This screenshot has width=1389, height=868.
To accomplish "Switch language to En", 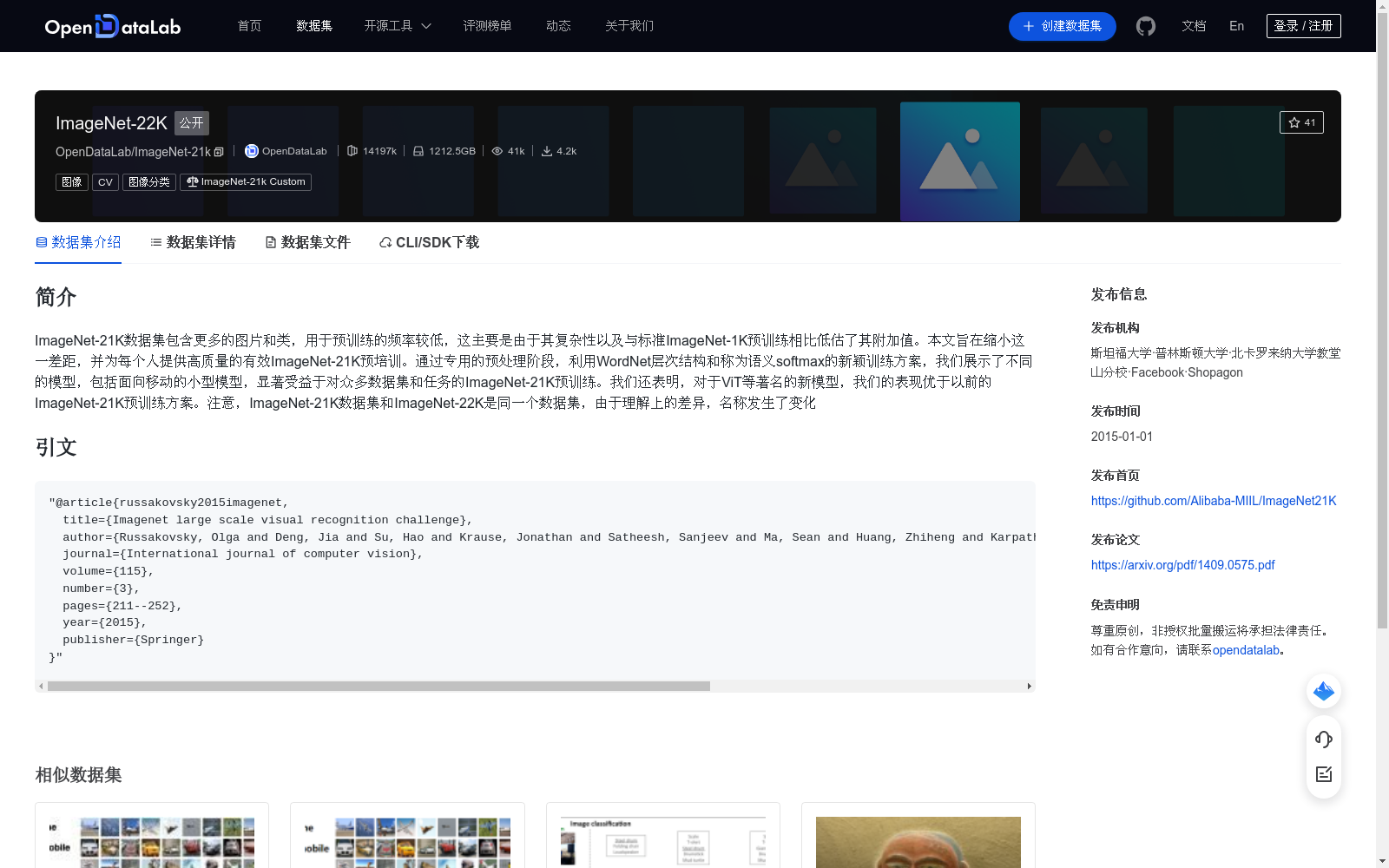I will tap(1237, 26).
